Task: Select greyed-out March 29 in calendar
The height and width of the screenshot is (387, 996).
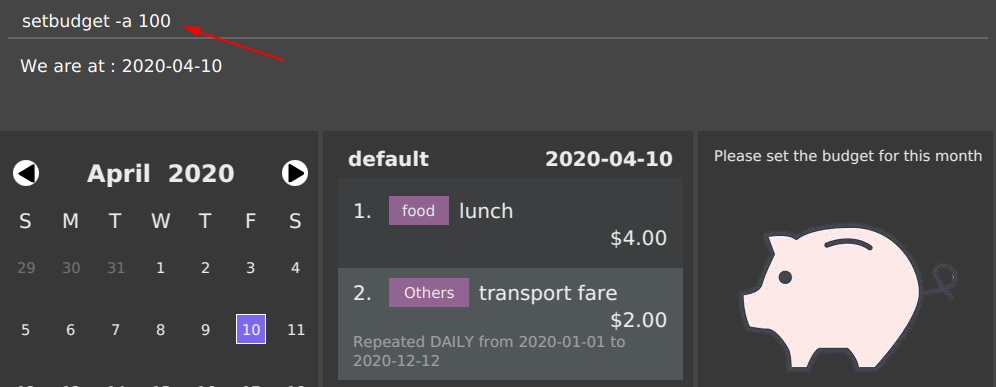Action: click(x=25, y=268)
